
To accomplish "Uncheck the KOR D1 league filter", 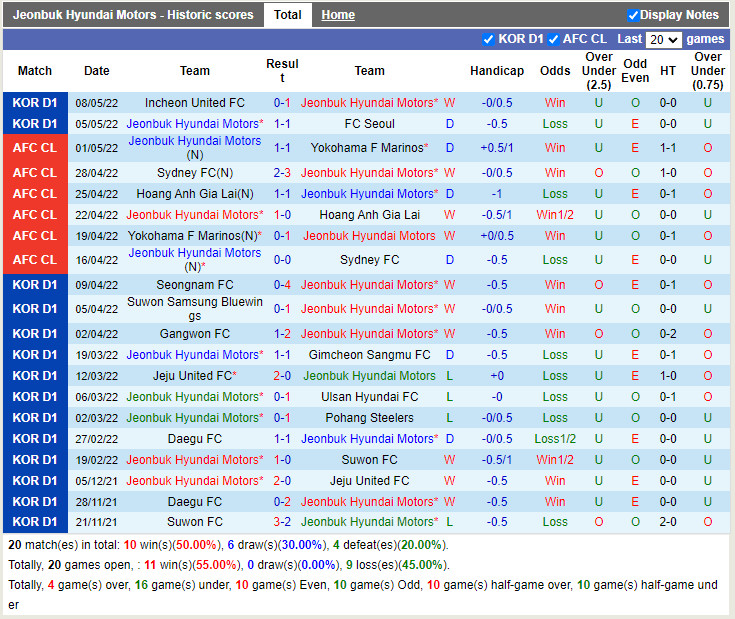I will 488,39.
